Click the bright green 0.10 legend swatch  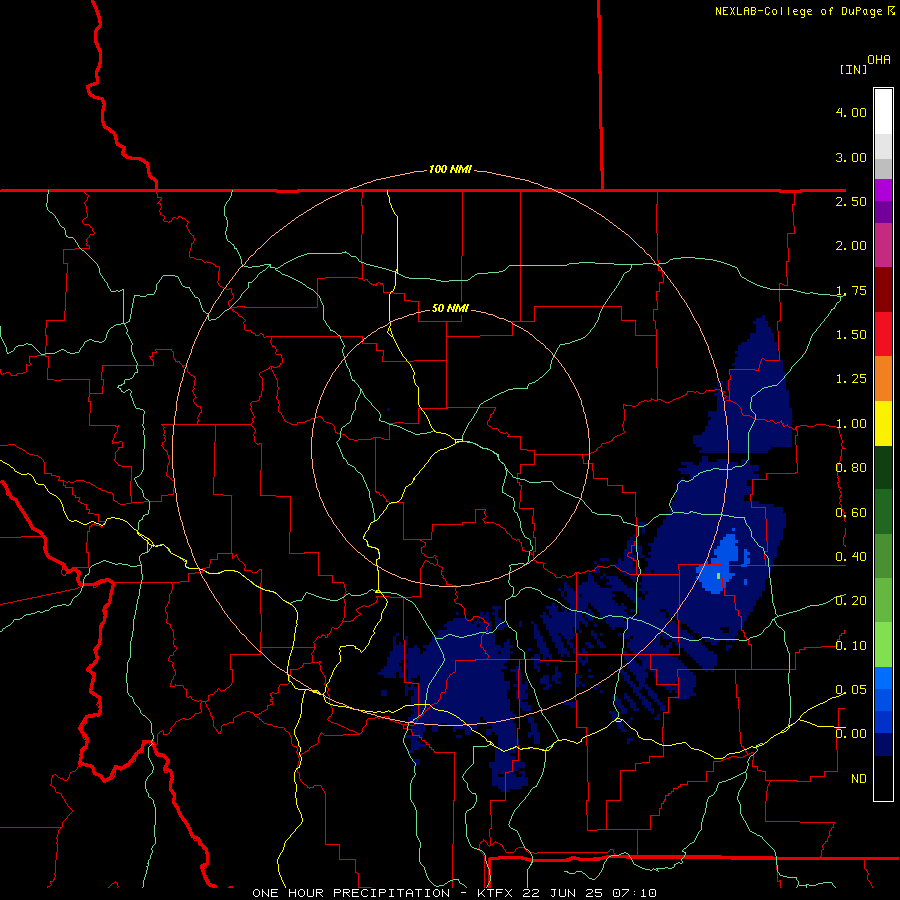pos(883,645)
